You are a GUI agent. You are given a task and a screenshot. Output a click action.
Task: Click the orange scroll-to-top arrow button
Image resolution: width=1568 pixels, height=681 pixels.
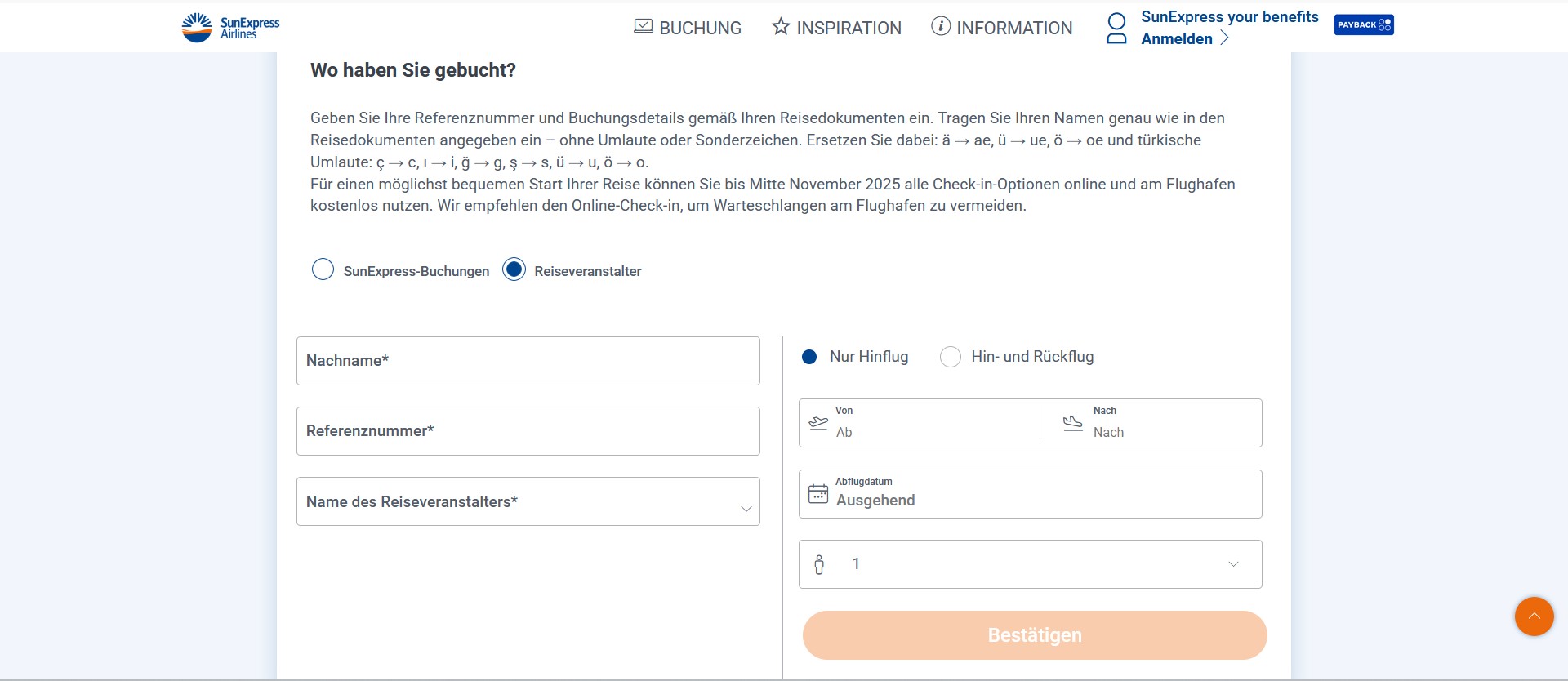pos(1534,616)
